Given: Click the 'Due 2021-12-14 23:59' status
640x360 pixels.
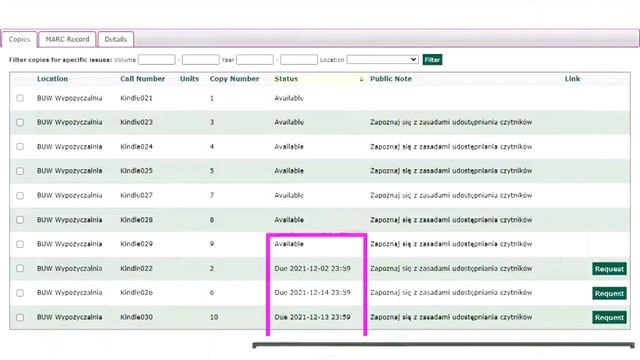Looking at the screenshot, I should (x=312, y=292).
